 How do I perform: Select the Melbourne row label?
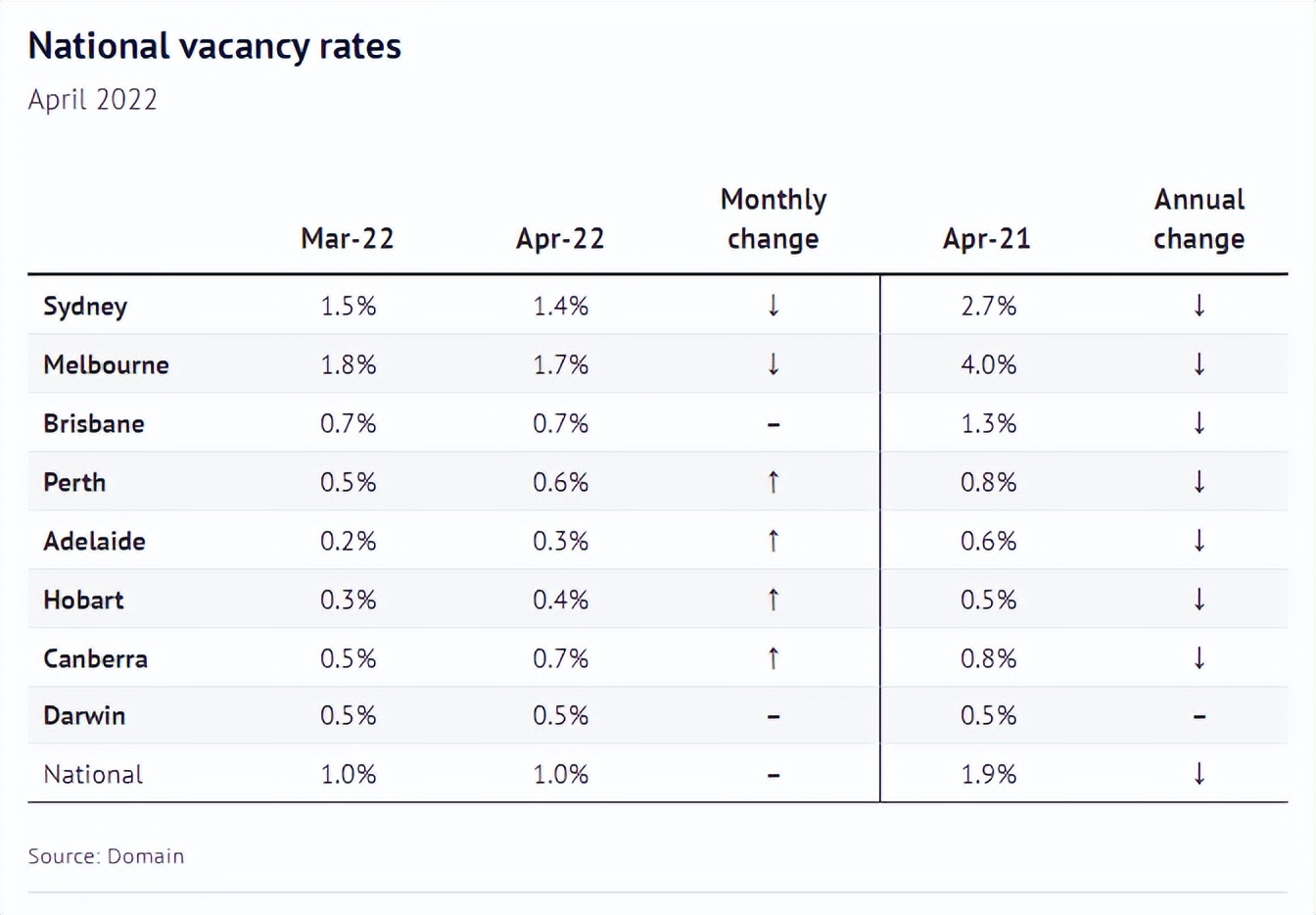point(106,364)
